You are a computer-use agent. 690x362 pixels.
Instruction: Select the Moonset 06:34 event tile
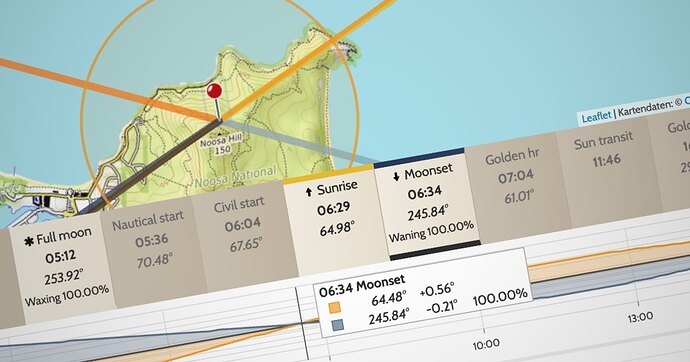427,203
